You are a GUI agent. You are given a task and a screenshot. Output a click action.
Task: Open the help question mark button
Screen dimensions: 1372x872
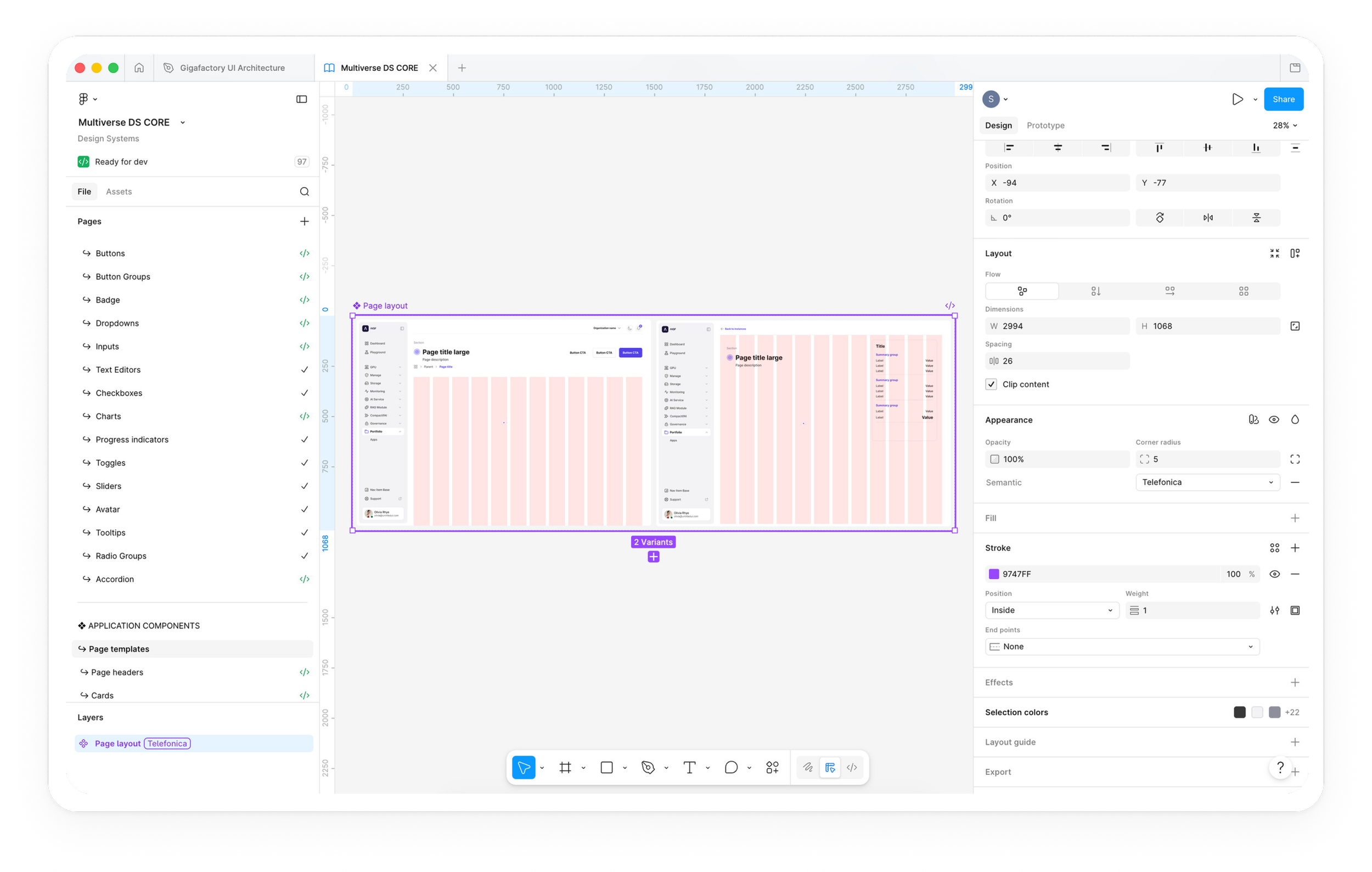point(1280,768)
